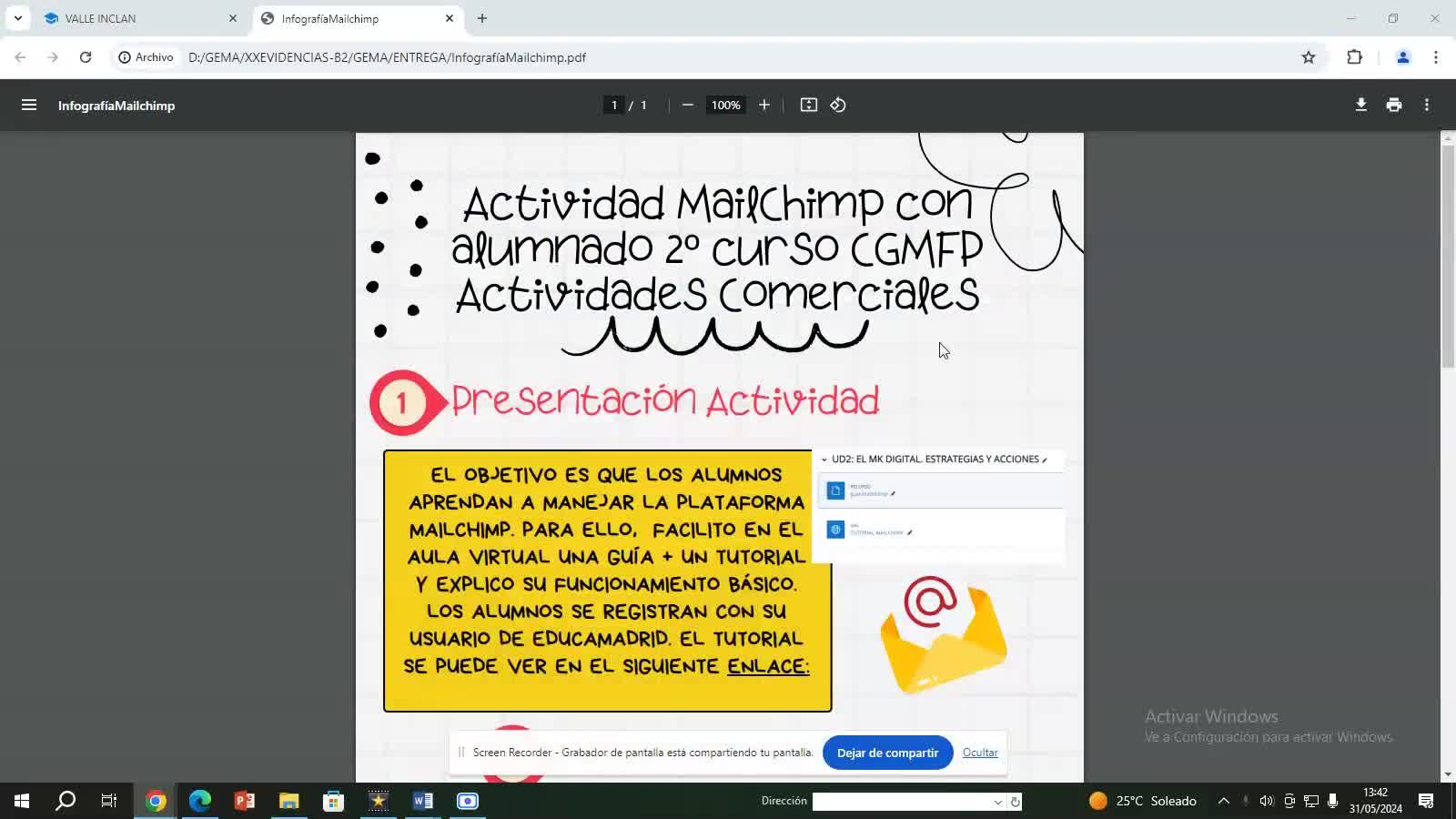Switch to the VALLE INCLAN tab
This screenshot has width=1456, height=819.
pos(141,18)
